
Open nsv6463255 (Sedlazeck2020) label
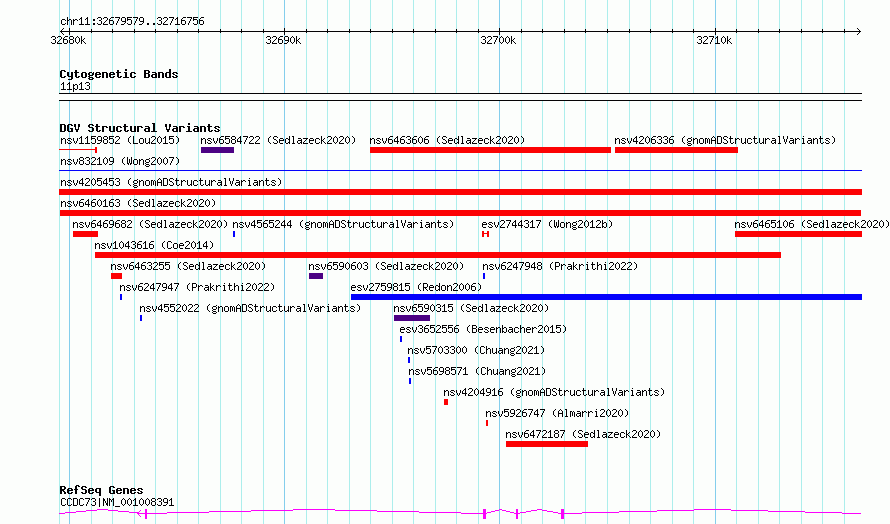coord(188,266)
